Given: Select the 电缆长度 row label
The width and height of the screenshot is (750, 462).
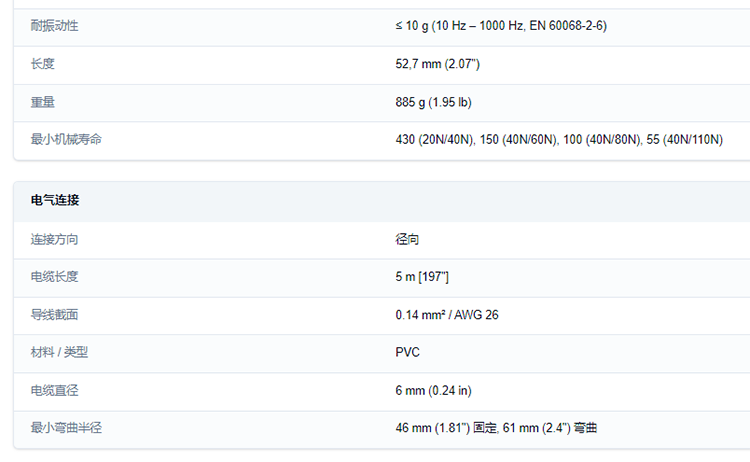Looking at the screenshot, I should coord(55,276).
